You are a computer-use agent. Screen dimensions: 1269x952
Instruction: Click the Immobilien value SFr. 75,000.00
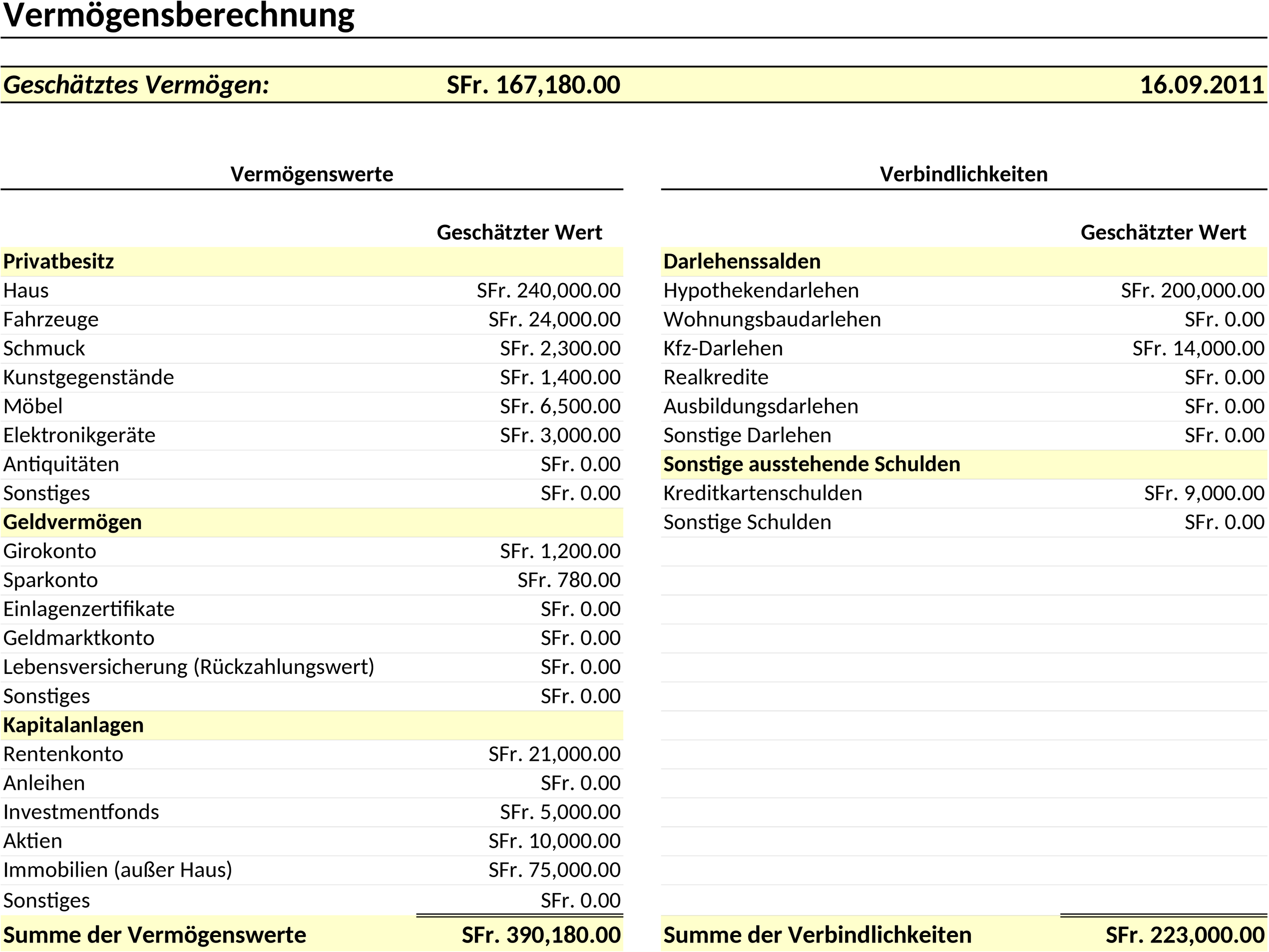(x=554, y=870)
